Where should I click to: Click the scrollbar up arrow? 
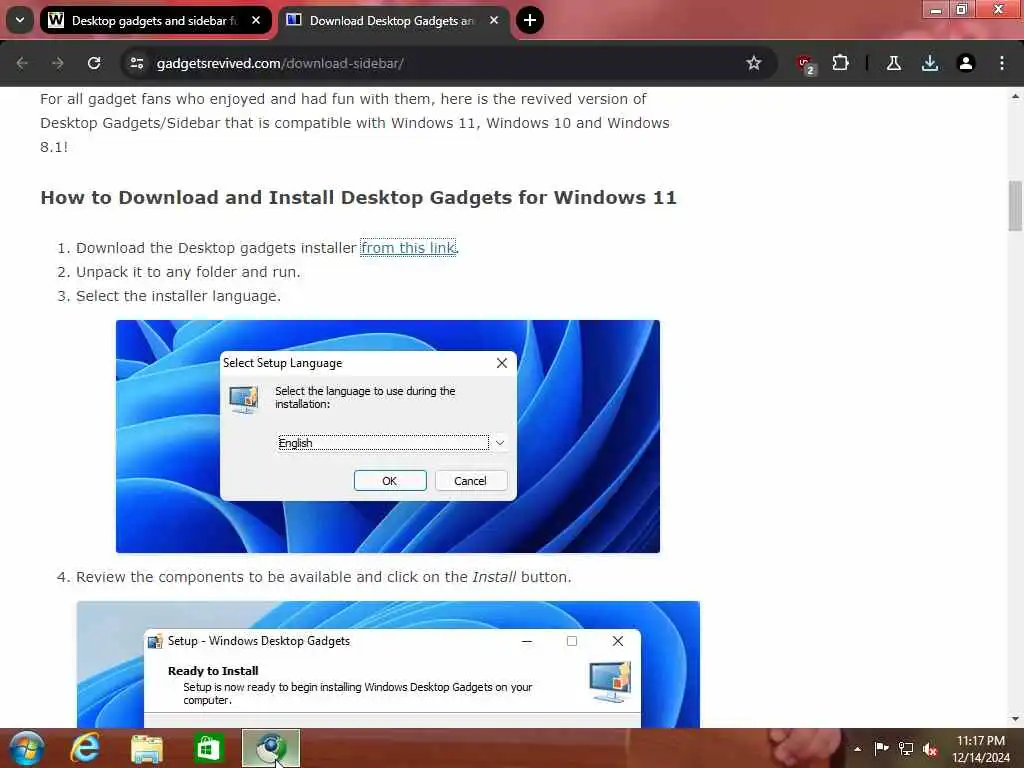[x=1015, y=96]
